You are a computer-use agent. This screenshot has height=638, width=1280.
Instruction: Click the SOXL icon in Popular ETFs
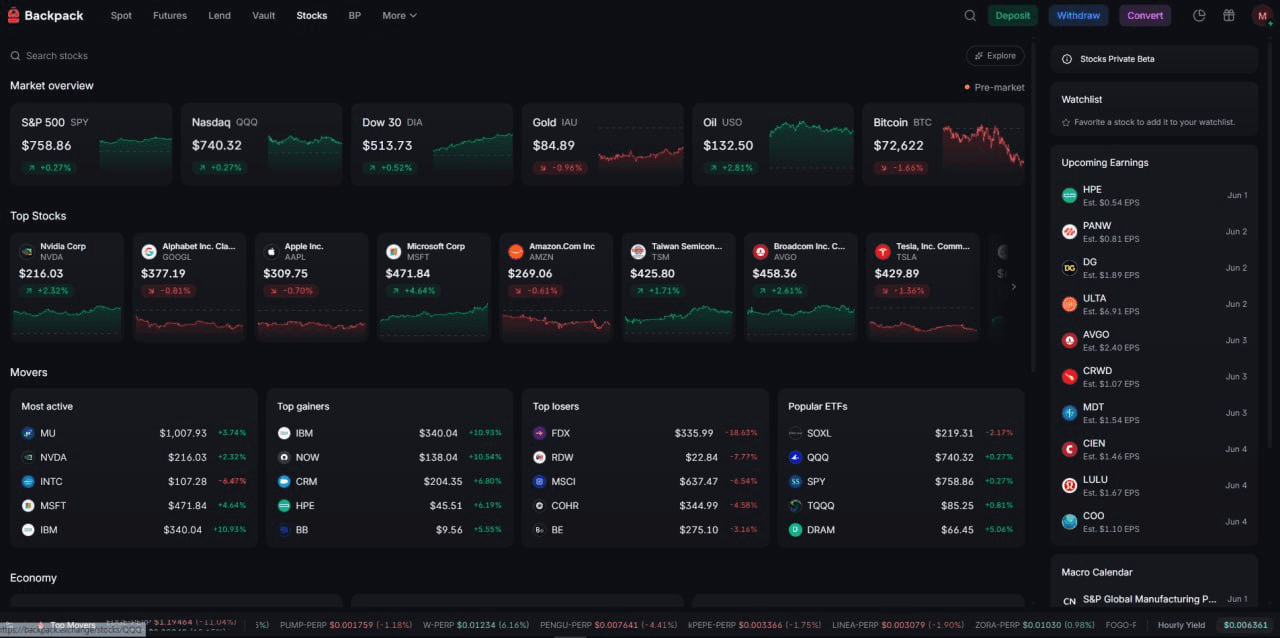coord(796,433)
